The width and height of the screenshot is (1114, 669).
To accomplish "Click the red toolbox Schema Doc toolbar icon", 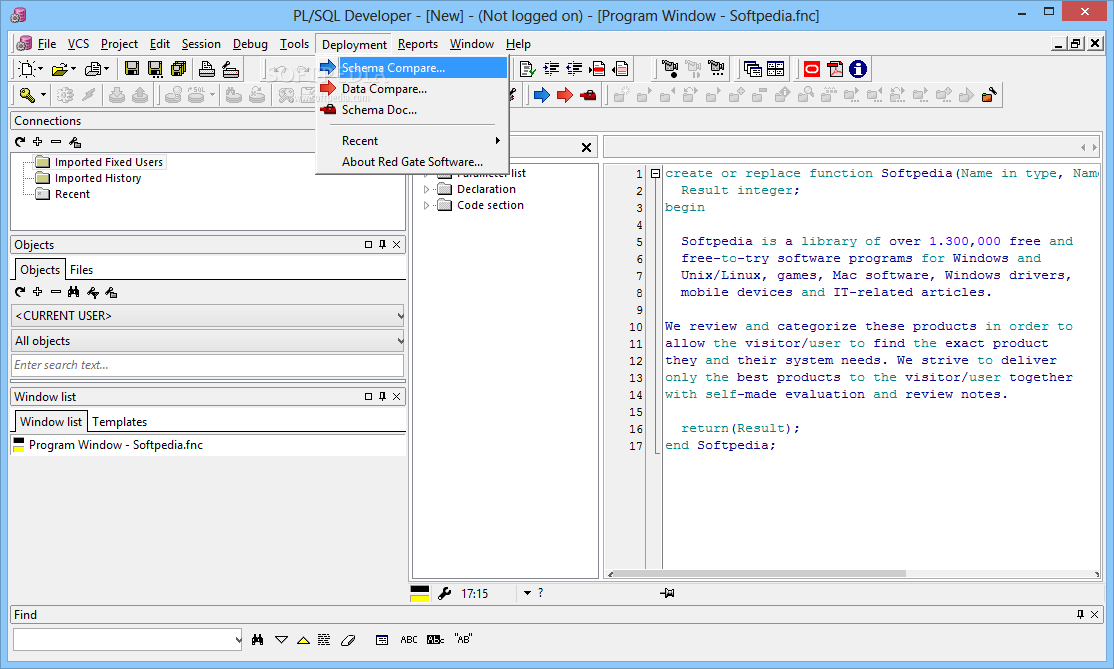I will pos(588,94).
